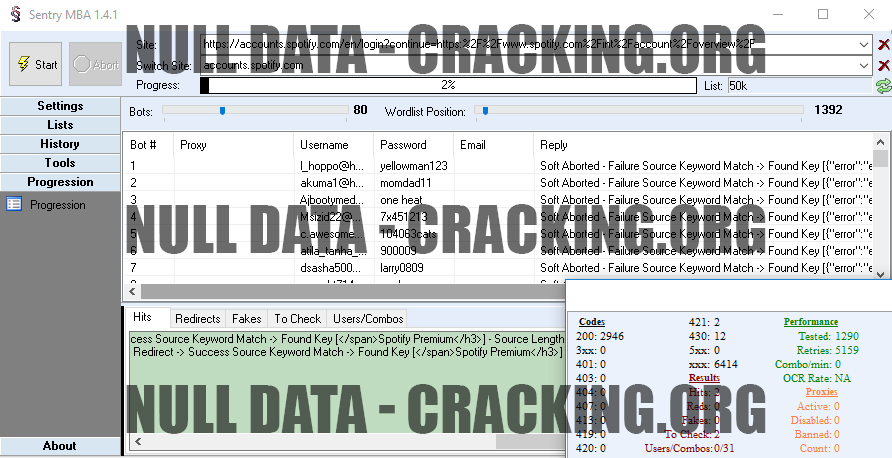Switch to the Redirects tab
This screenshot has height=458, width=892.
197,319
